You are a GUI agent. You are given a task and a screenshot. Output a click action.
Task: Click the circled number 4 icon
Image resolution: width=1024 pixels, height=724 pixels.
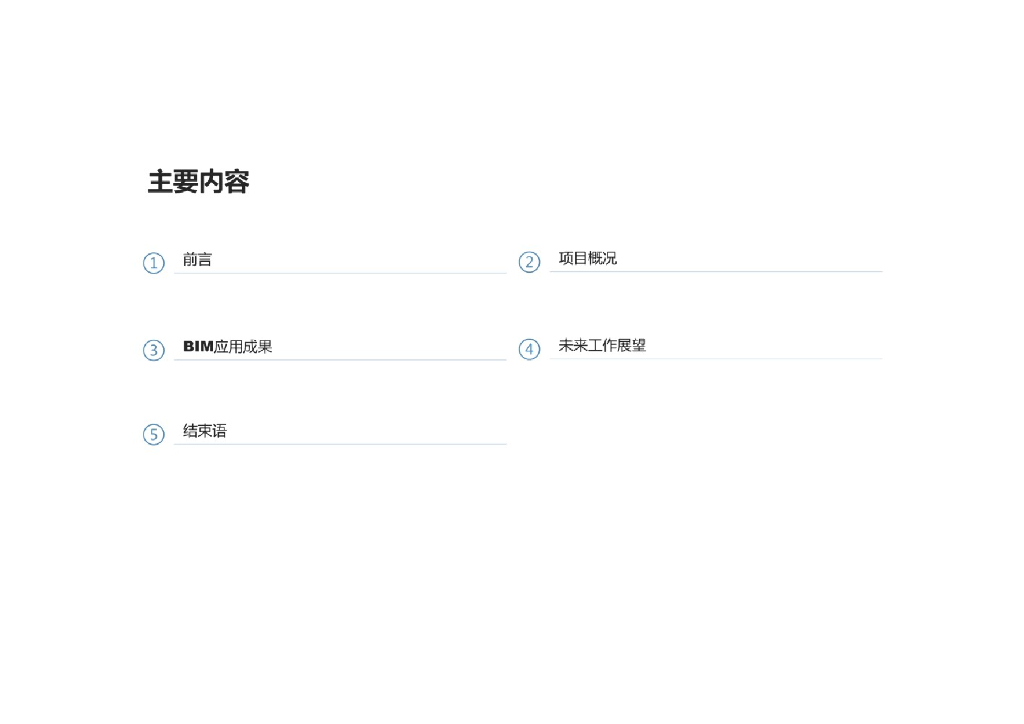pyautogui.click(x=529, y=349)
